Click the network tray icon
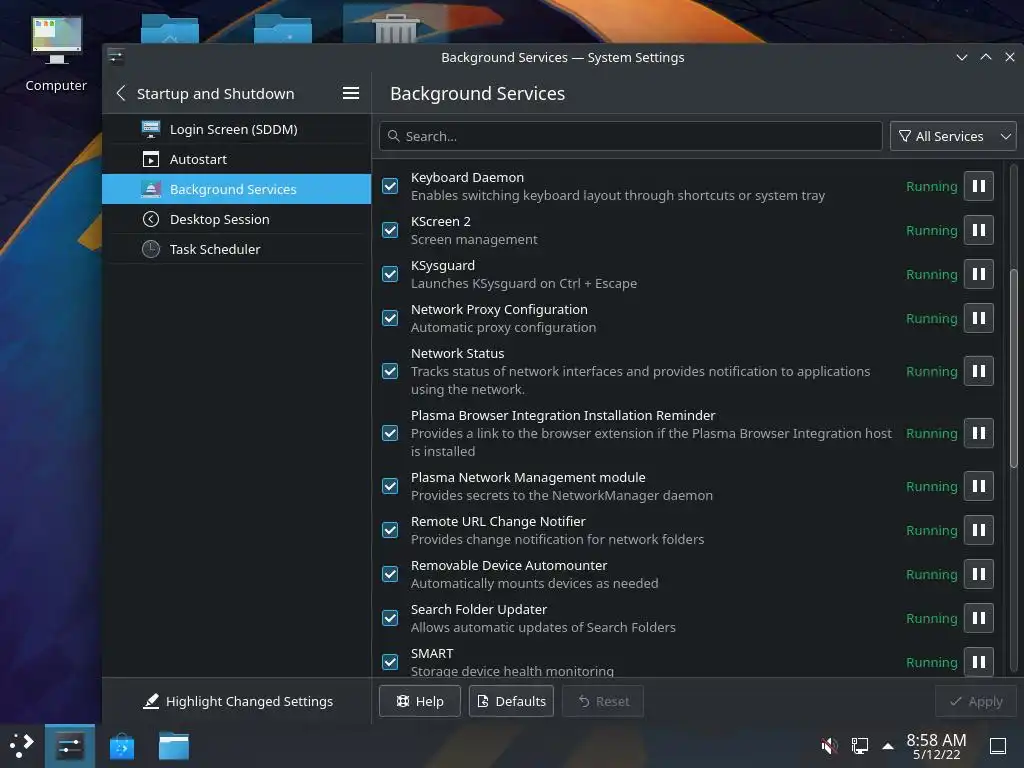Image resolution: width=1024 pixels, height=768 pixels. (x=859, y=745)
